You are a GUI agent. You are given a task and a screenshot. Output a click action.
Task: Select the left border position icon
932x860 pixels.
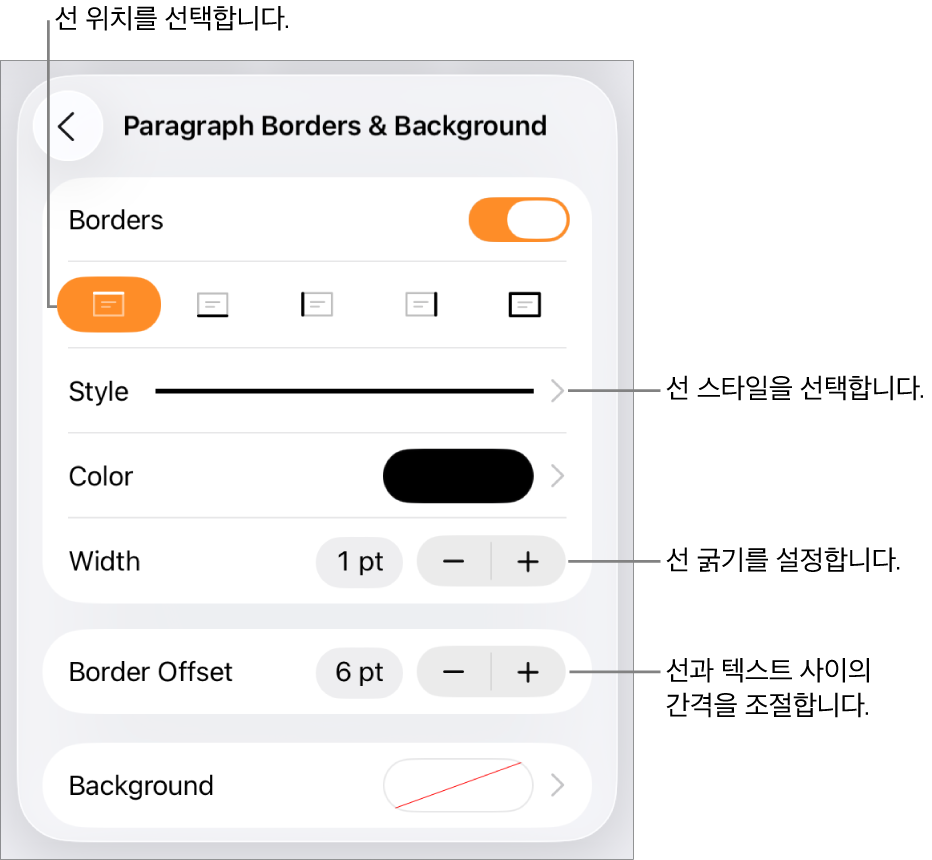(317, 304)
